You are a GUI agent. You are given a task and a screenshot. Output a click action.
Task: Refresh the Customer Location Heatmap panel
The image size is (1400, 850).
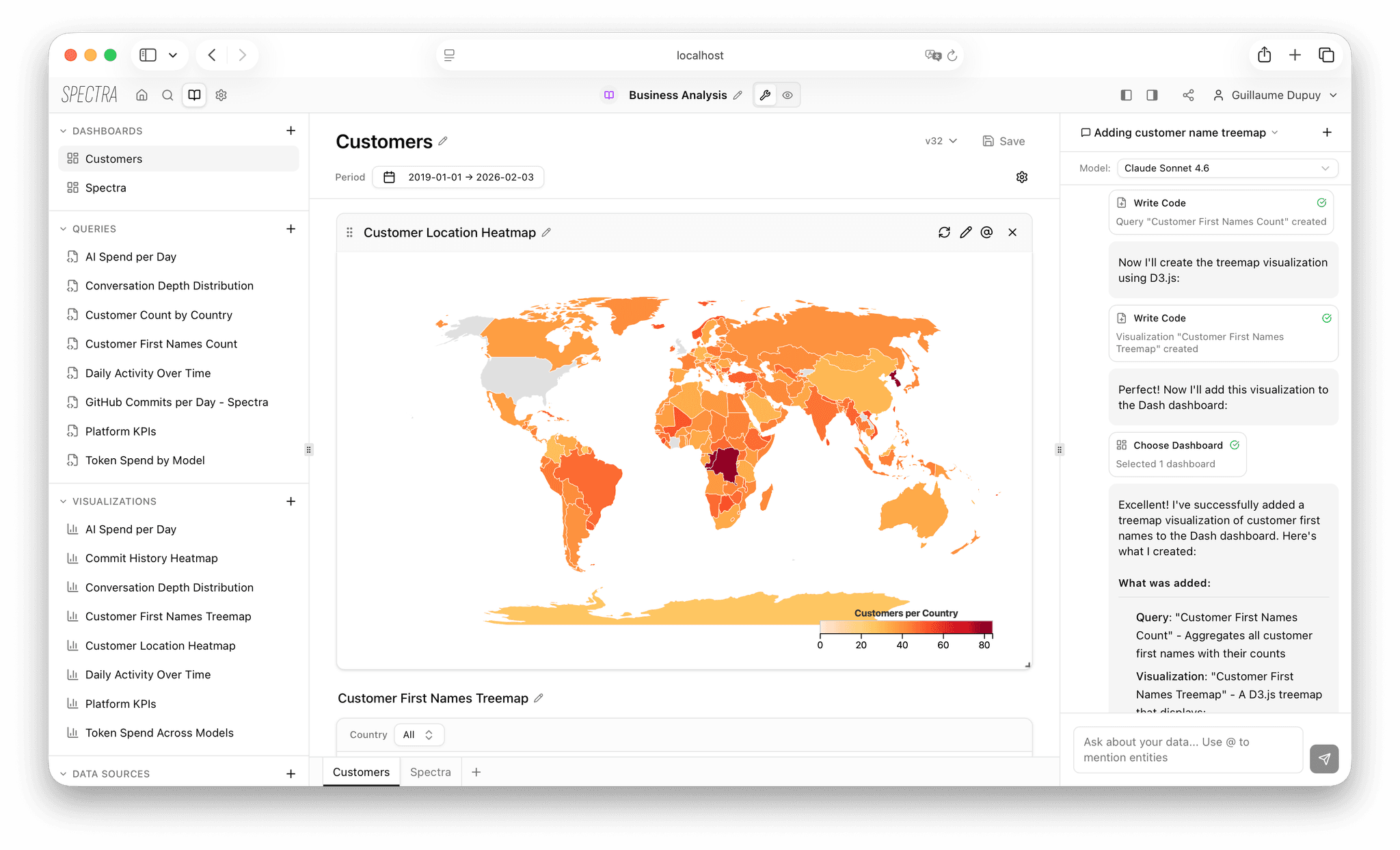(944, 233)
